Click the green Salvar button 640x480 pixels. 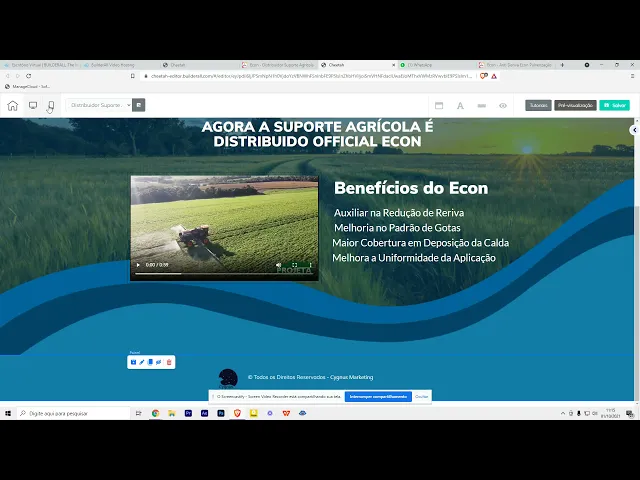tap(614, 105)
